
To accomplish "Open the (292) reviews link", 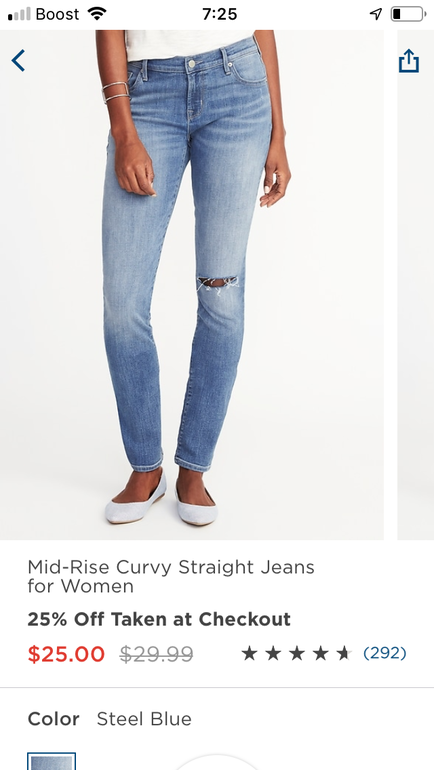I will click(x=385, y=653).
